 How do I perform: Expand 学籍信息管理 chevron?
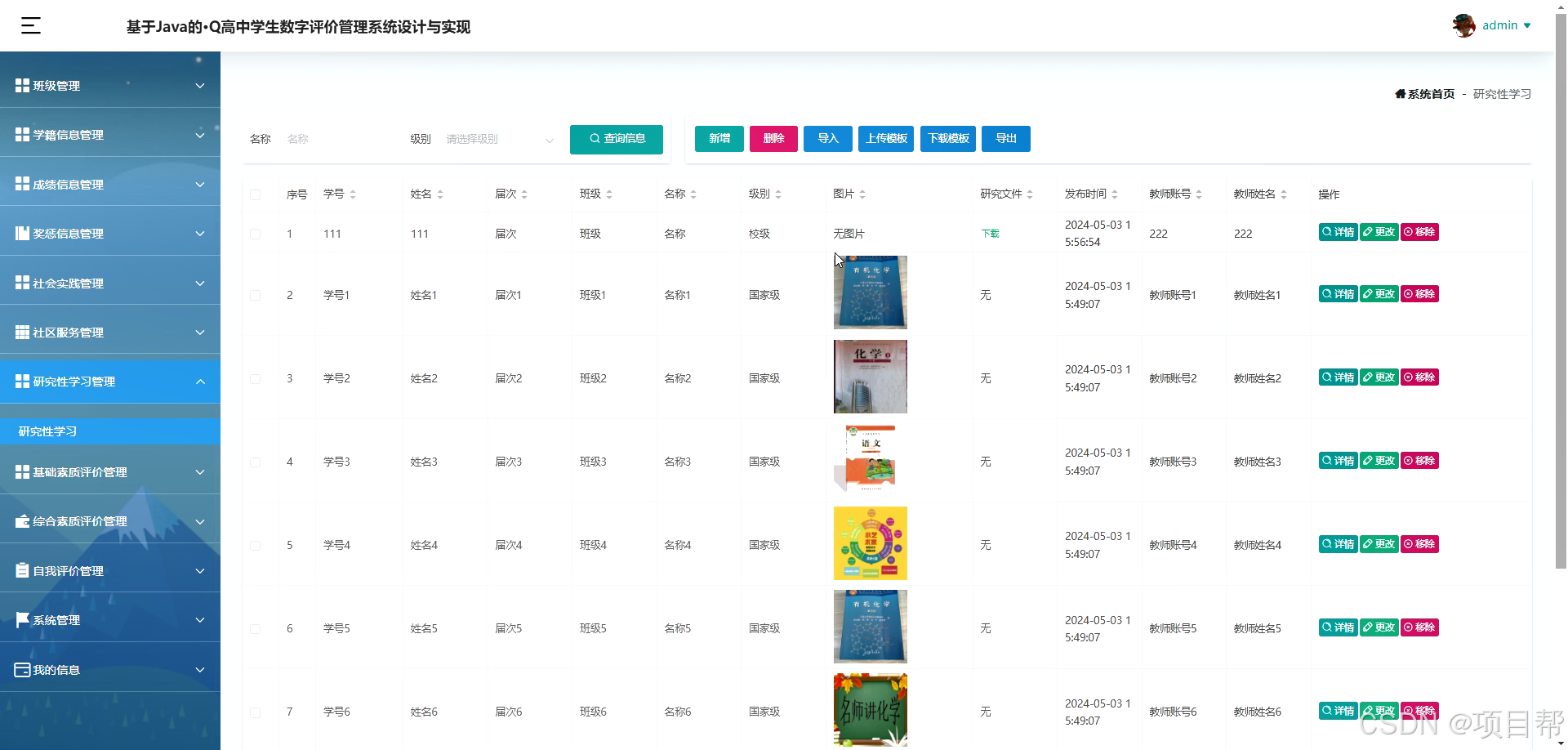200,135
